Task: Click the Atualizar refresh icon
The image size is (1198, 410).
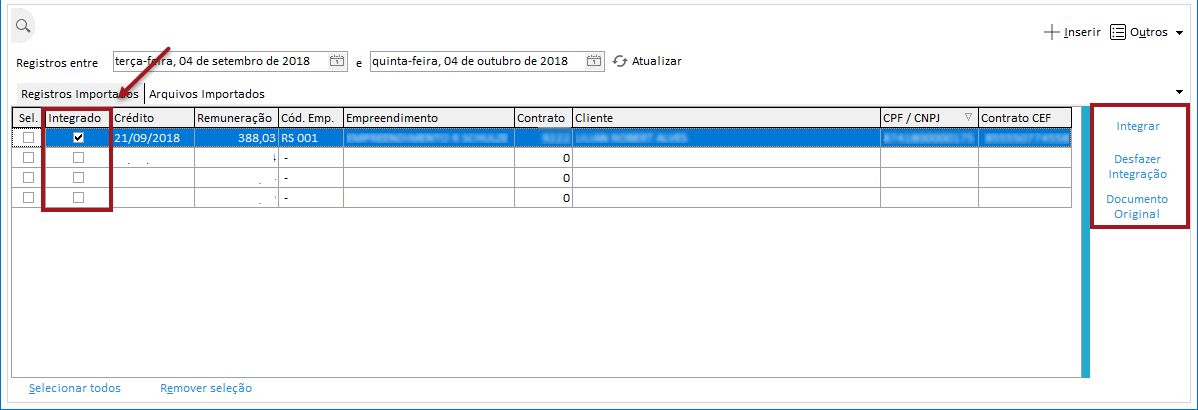Action: tap(620, 61)
